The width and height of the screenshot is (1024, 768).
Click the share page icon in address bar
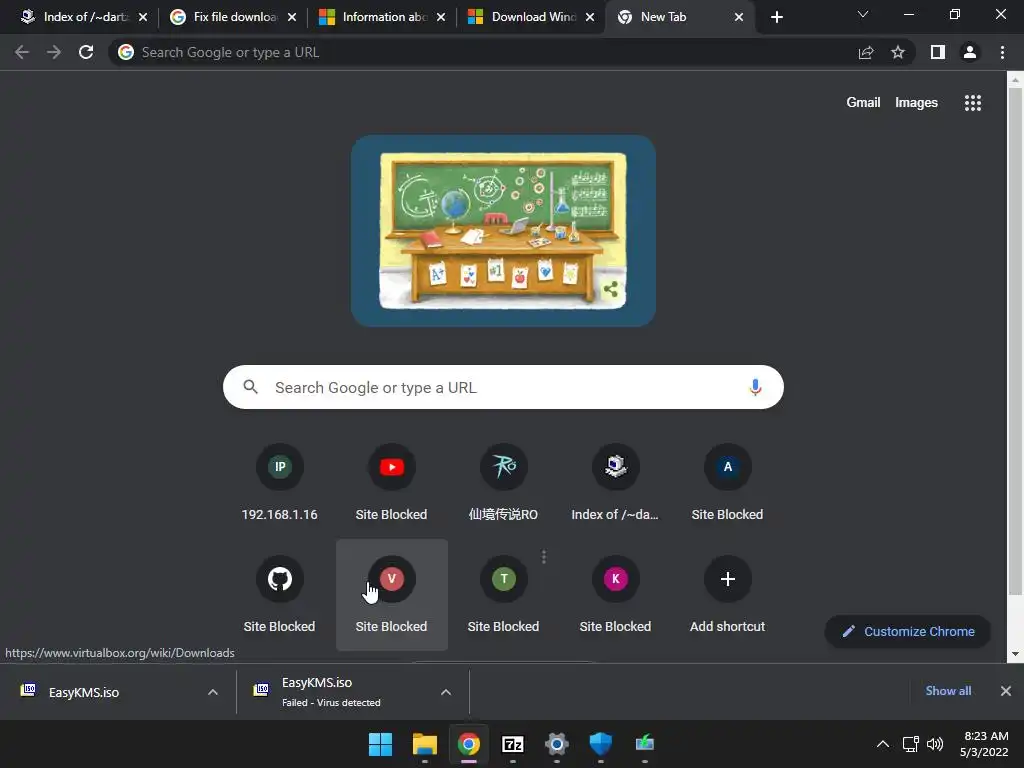866,52
